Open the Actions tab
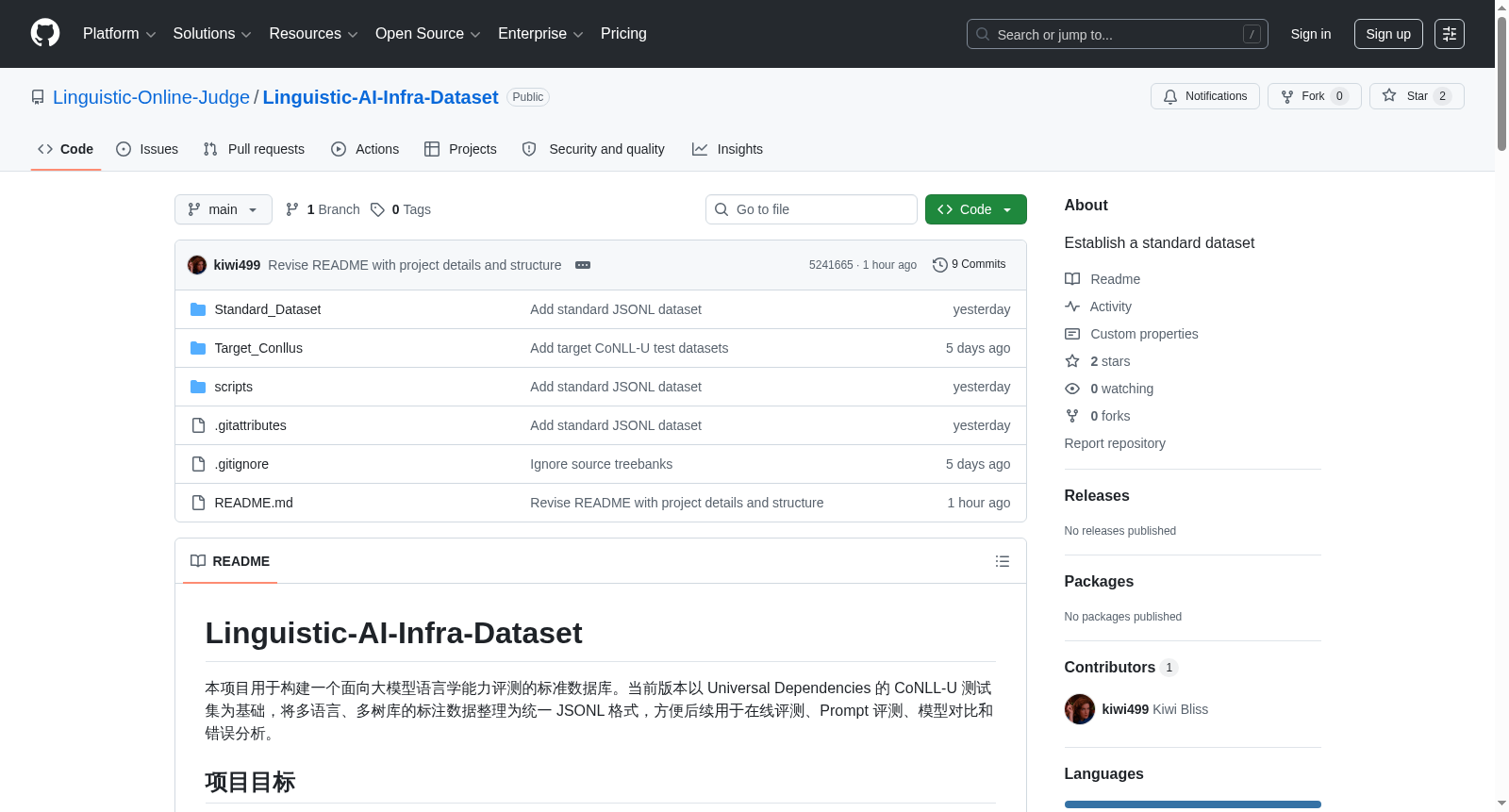1509x812 pixels. [365, 149]
